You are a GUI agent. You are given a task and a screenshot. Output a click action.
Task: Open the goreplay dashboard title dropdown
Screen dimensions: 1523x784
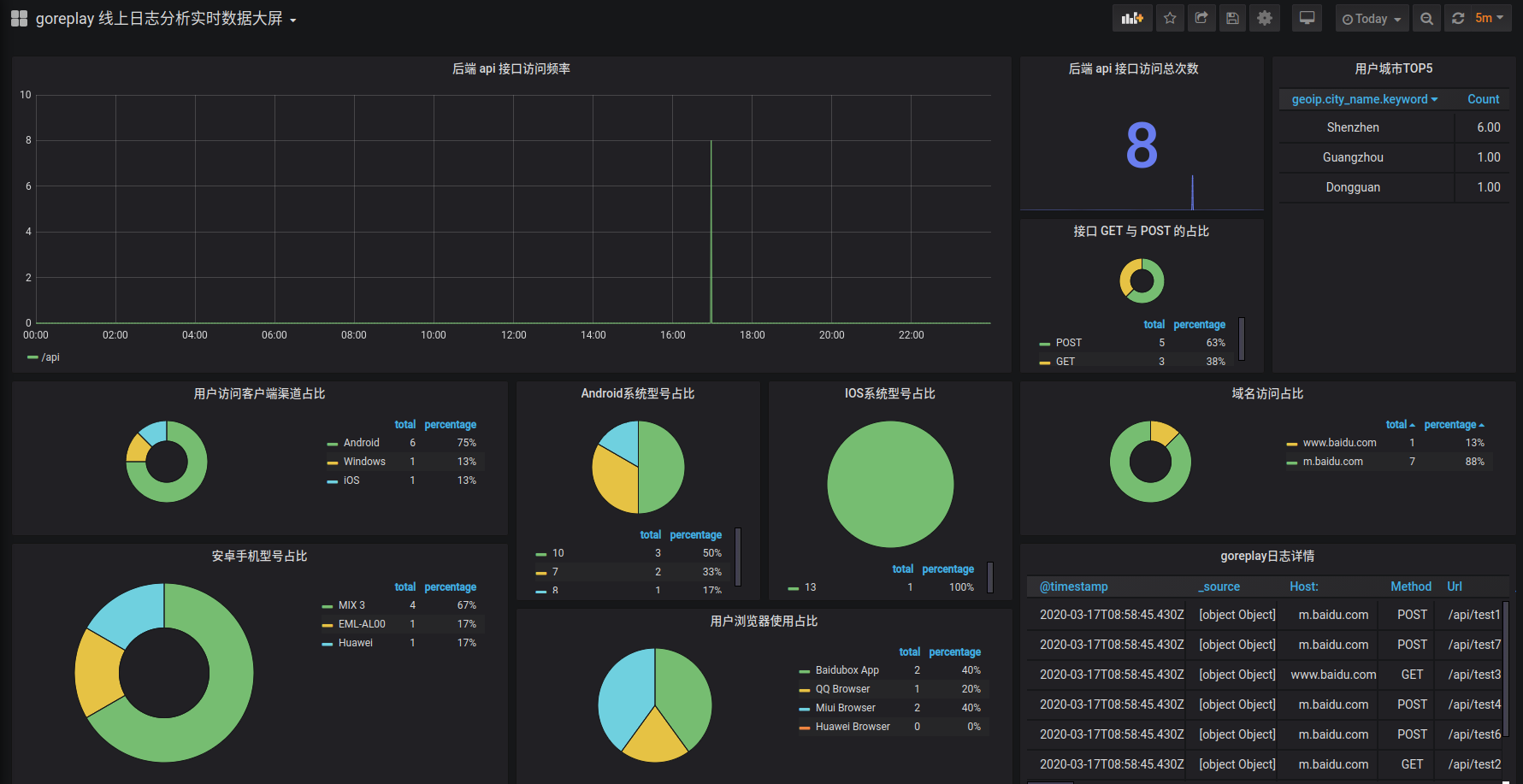coord(166,19)
